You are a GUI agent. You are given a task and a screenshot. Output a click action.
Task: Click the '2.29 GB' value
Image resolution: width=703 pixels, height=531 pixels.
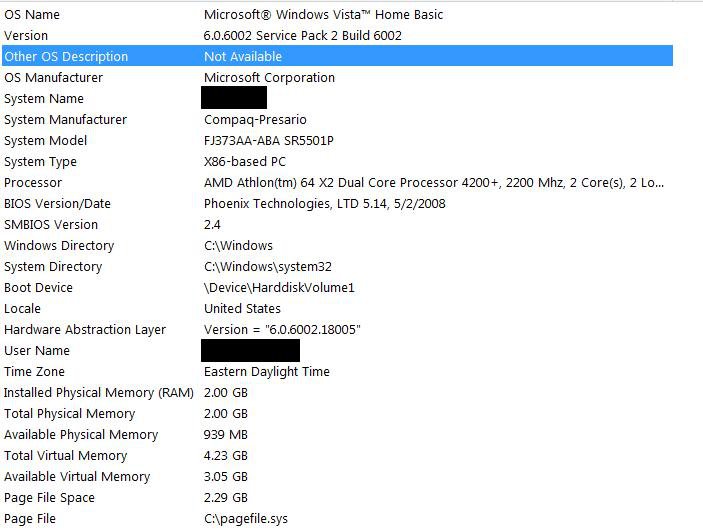tap(226, 498)
